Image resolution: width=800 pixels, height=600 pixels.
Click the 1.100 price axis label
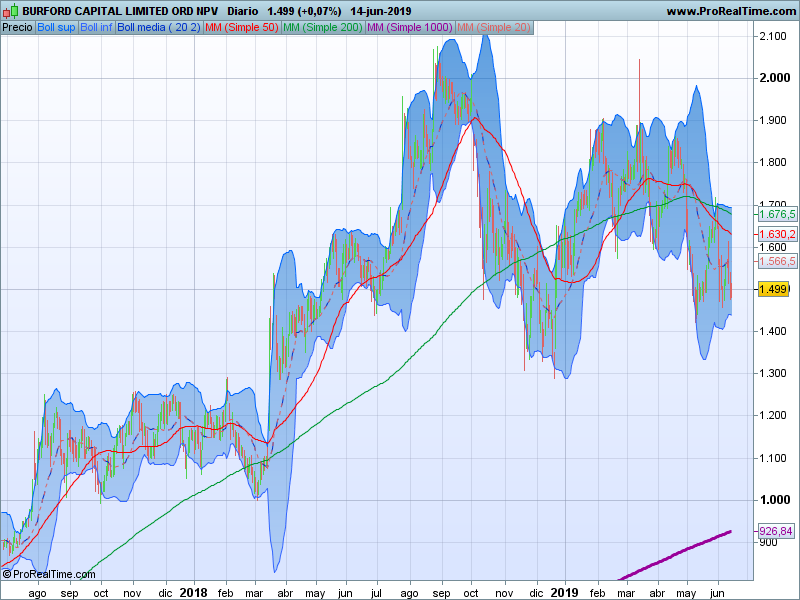coord(773,458)
